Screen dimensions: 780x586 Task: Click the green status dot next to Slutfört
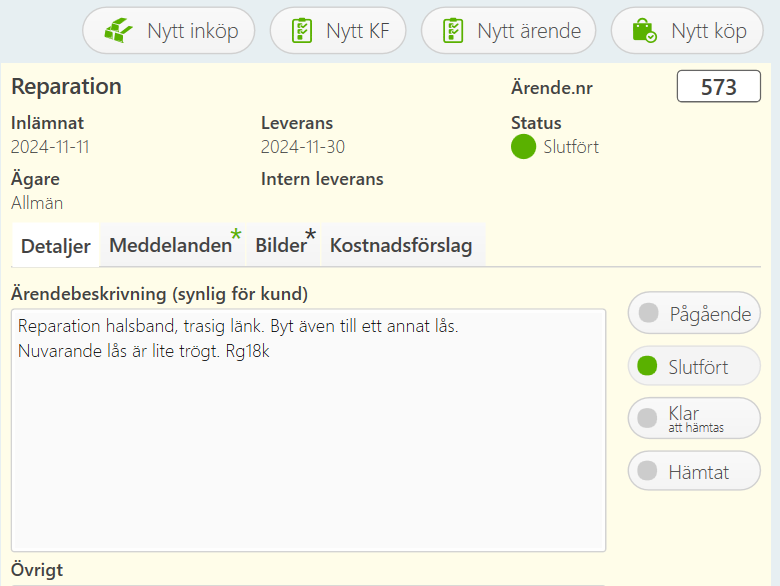pos(523,147)
